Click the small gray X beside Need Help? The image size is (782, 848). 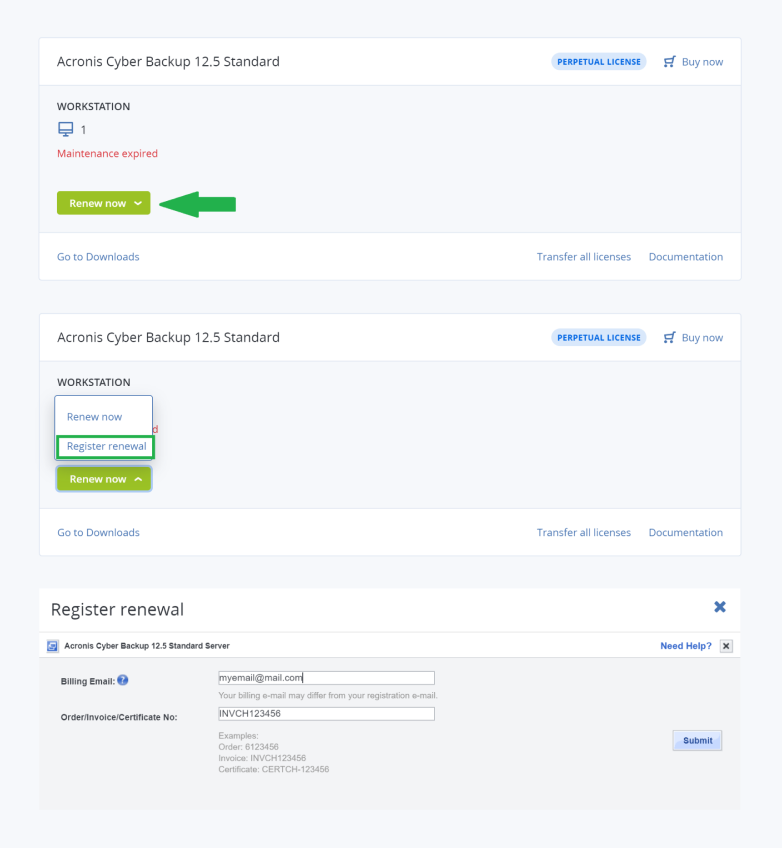point(726,646)
